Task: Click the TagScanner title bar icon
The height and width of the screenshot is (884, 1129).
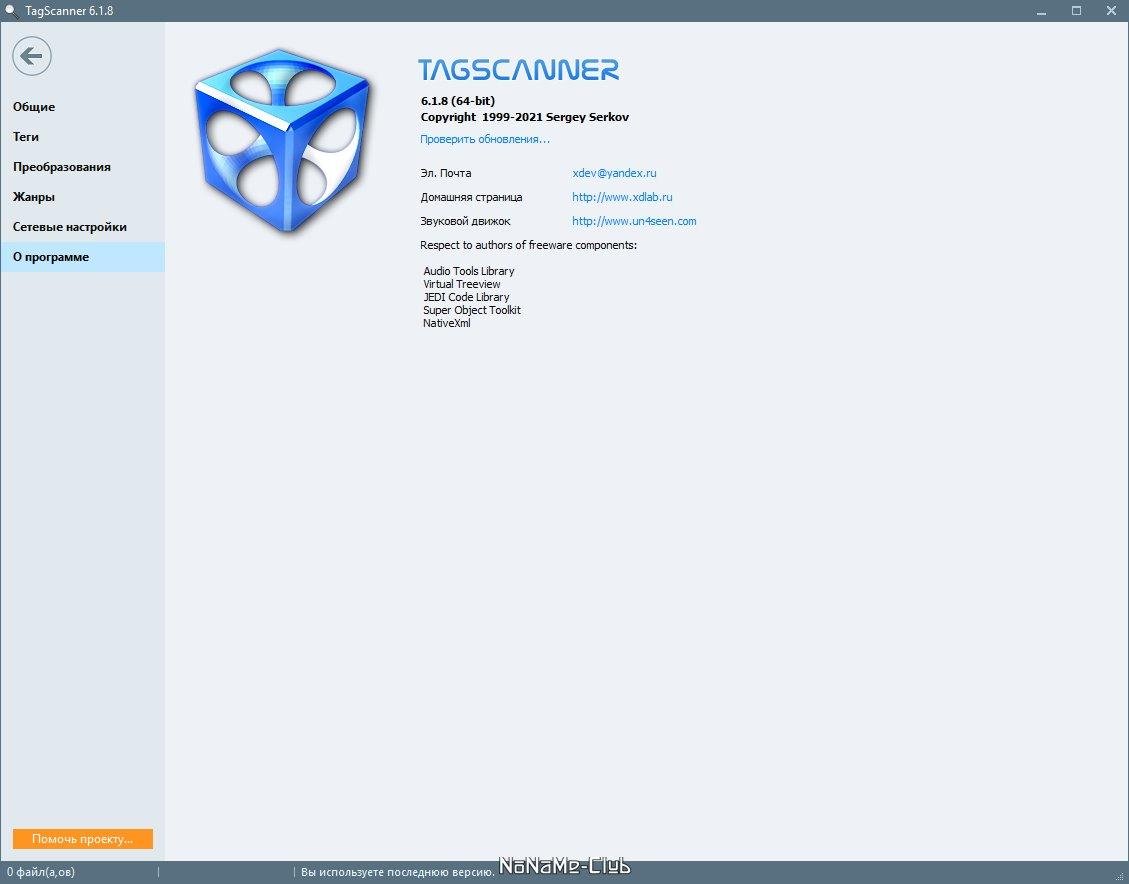Action: click(x=11, y=10)
